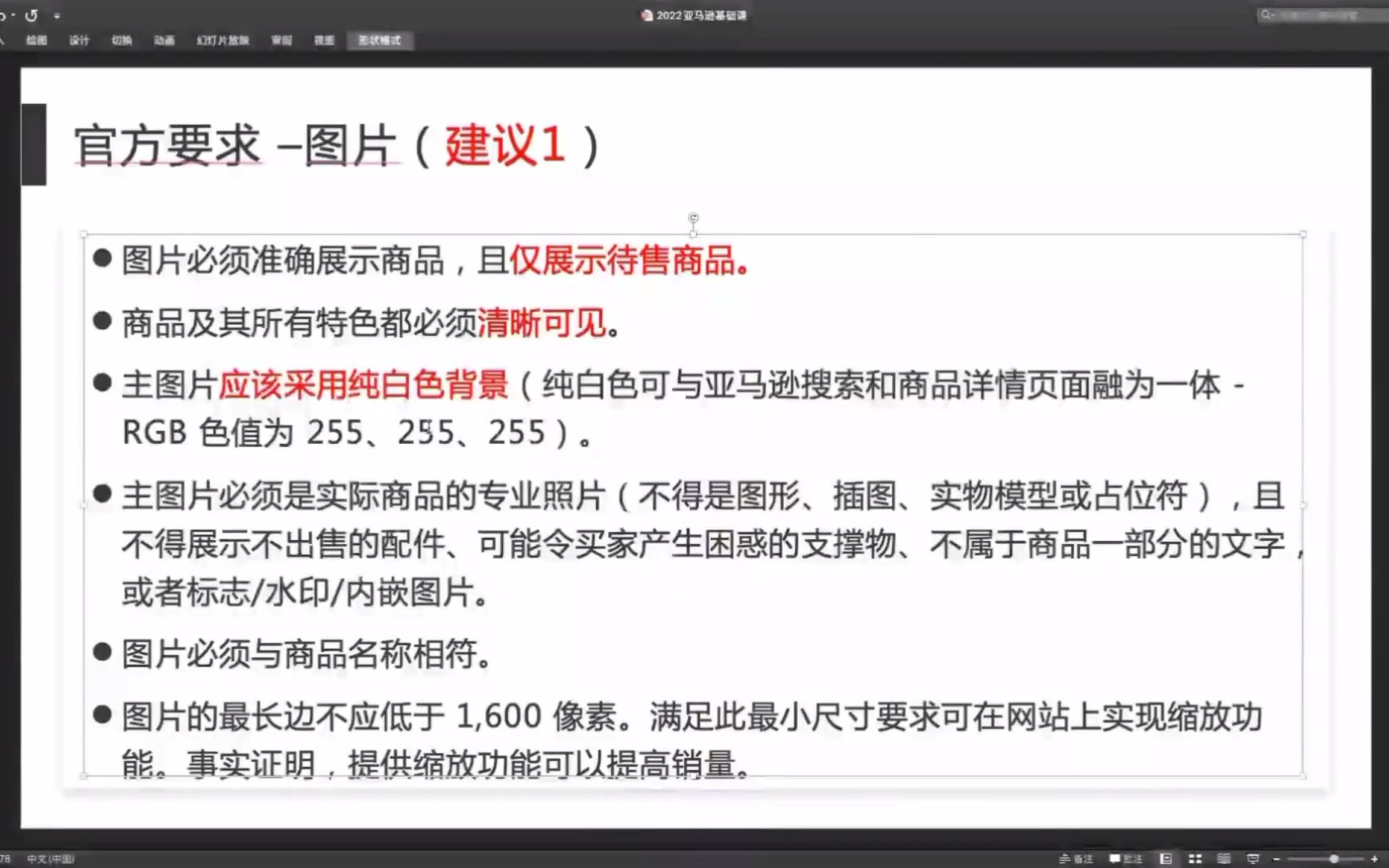Screen dimensions: 1389x868
Task: Select the 形状格式 (Shape Format) tab
Action: [x=380, y=40]
